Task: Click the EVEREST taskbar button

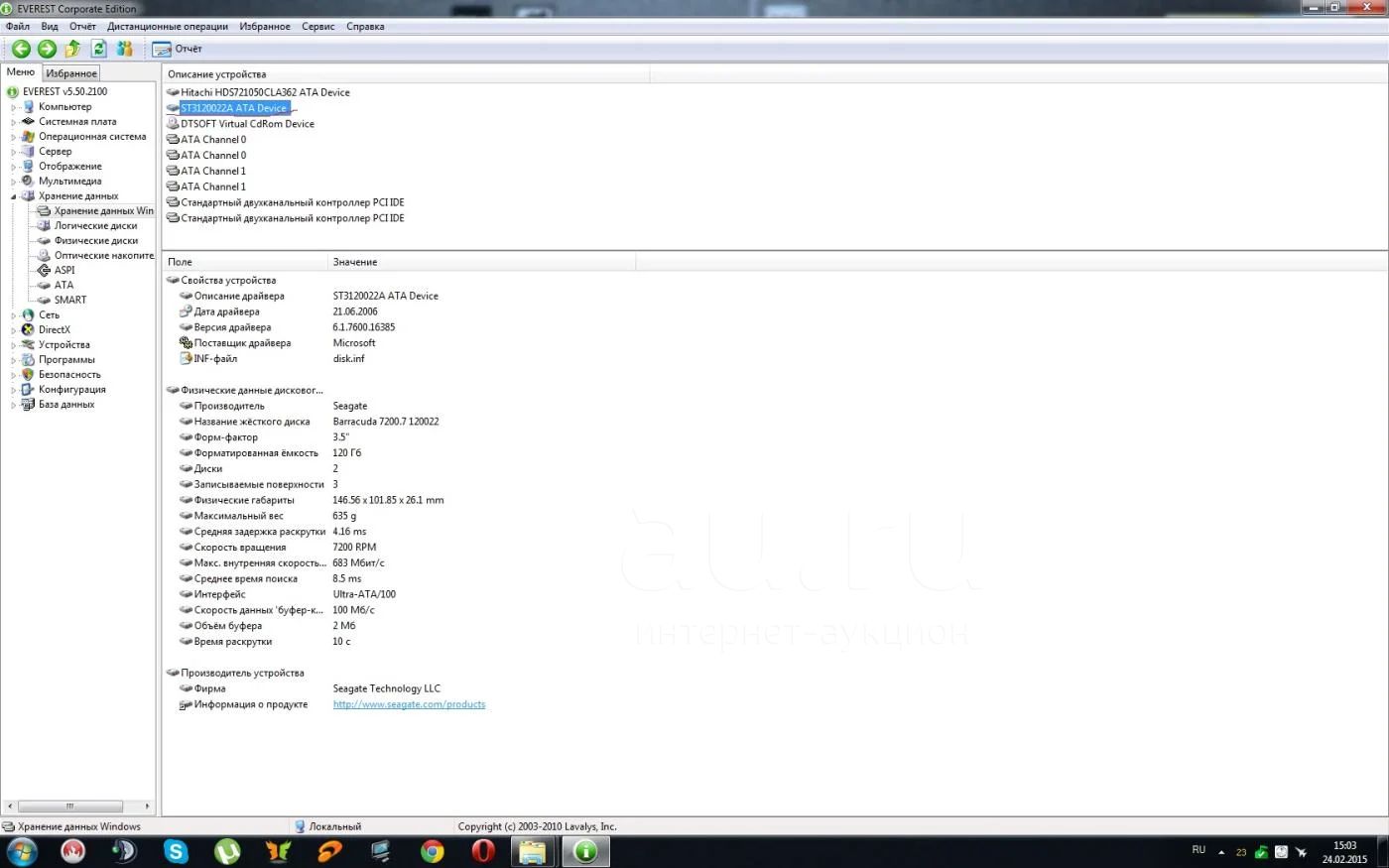Action: (585, 851)
